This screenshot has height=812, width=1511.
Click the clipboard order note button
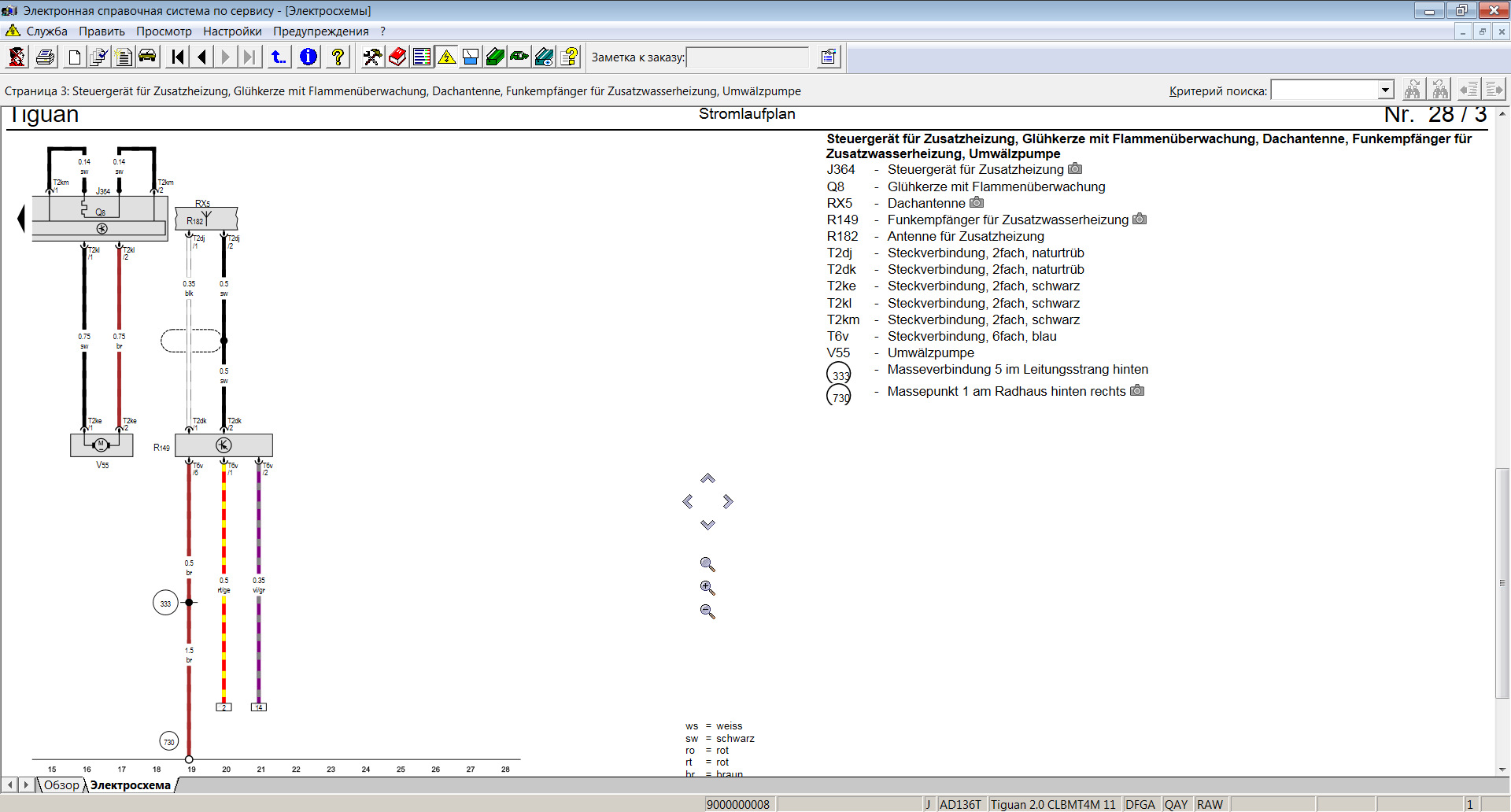click(829, 57)
